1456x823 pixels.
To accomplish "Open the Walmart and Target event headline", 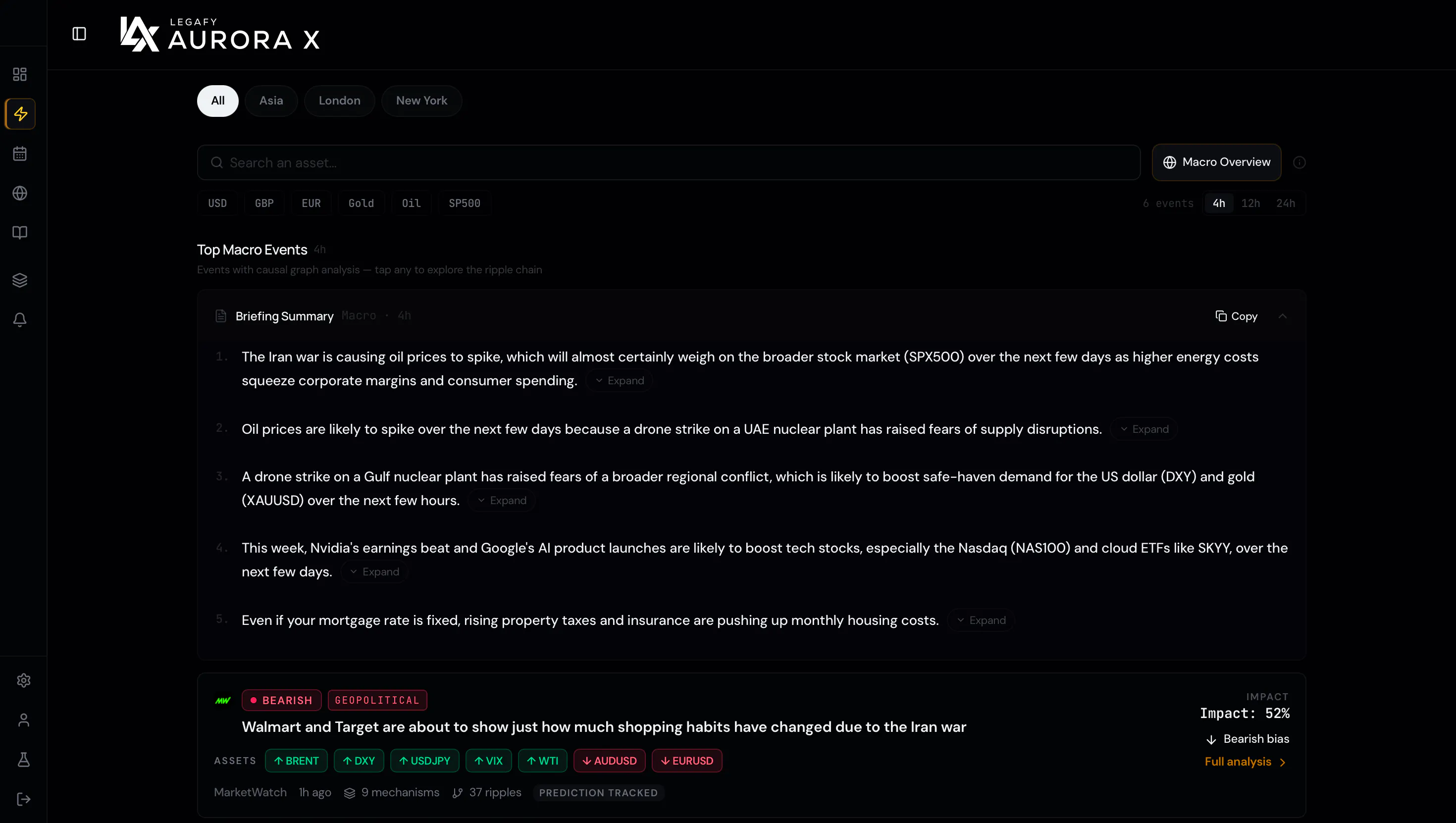I will 604,727.
